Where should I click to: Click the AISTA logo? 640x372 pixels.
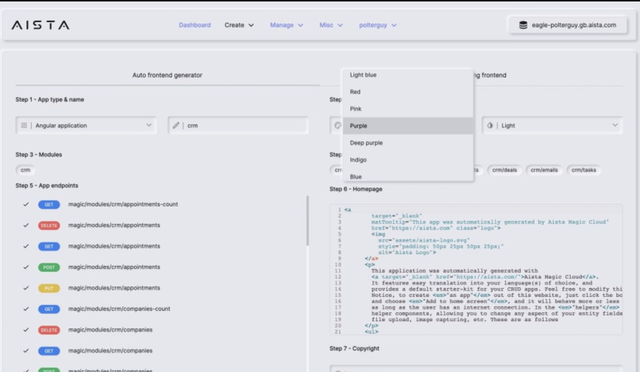point(40,25)
